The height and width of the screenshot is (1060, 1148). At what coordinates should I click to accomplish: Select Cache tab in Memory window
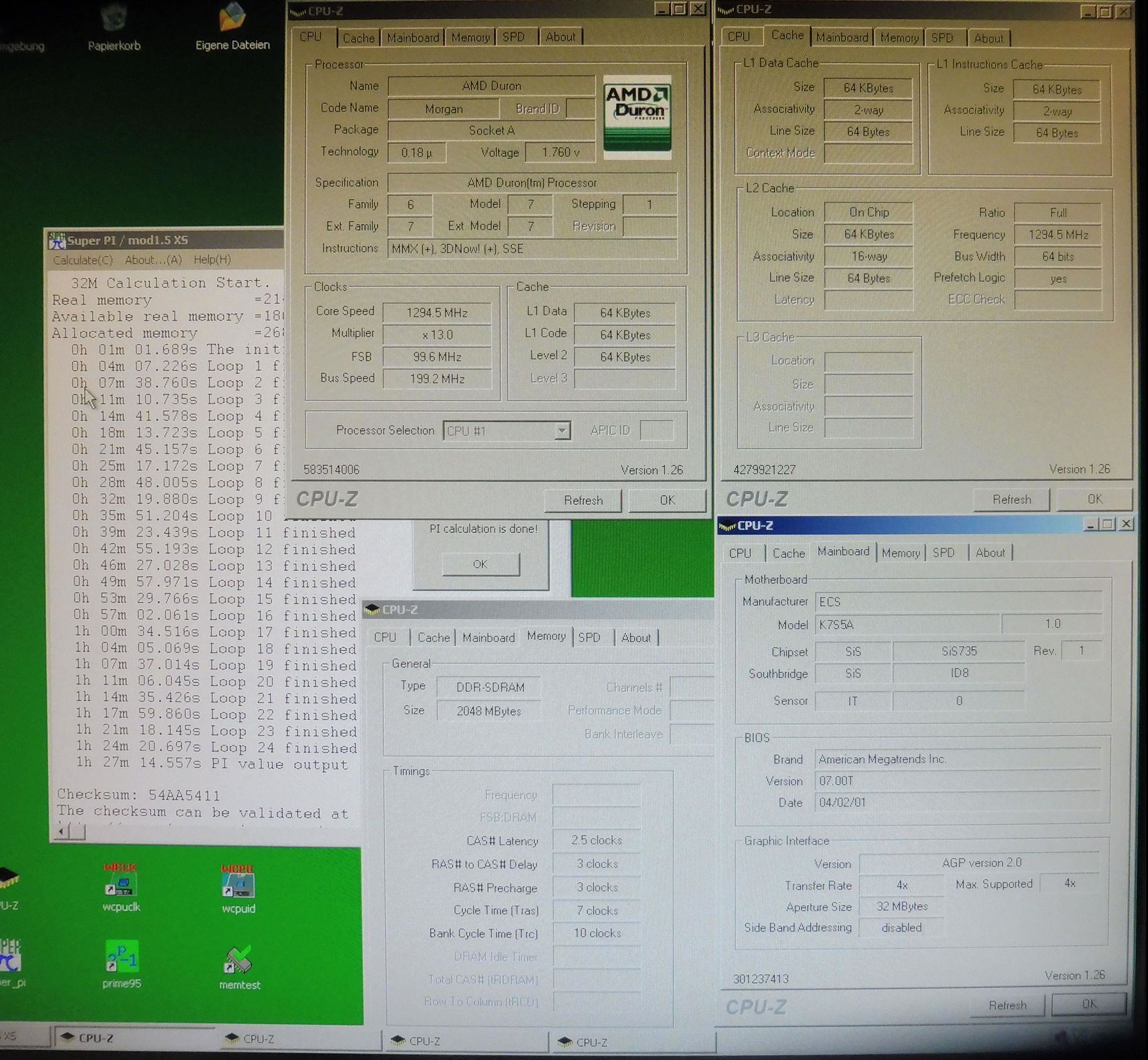(x=434, y=637)
